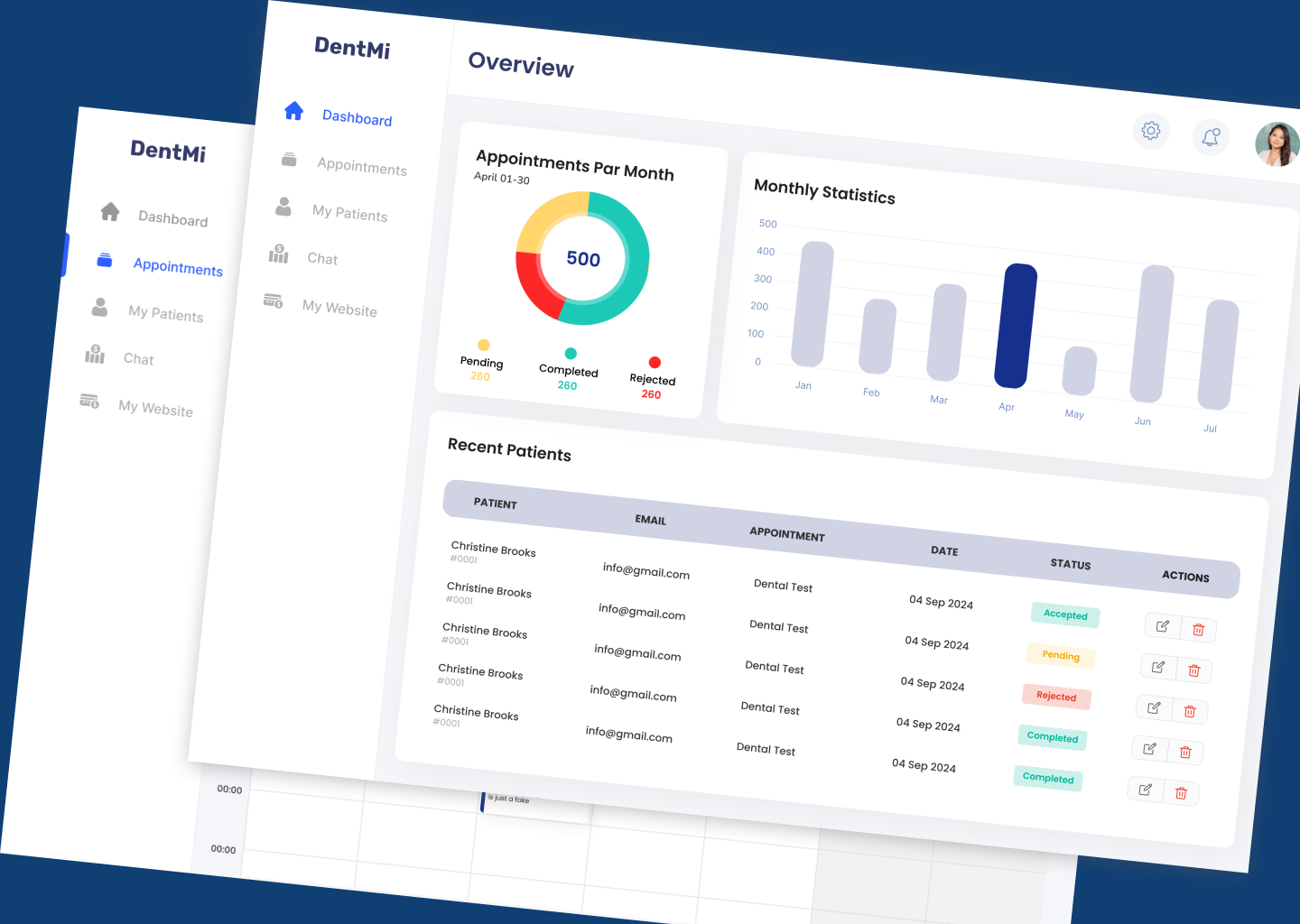Toggle the Pending legend dot on the donut chart
The height and width of the screenshot is (924, 1300).
pyautogui.click(x=482, y=345)
